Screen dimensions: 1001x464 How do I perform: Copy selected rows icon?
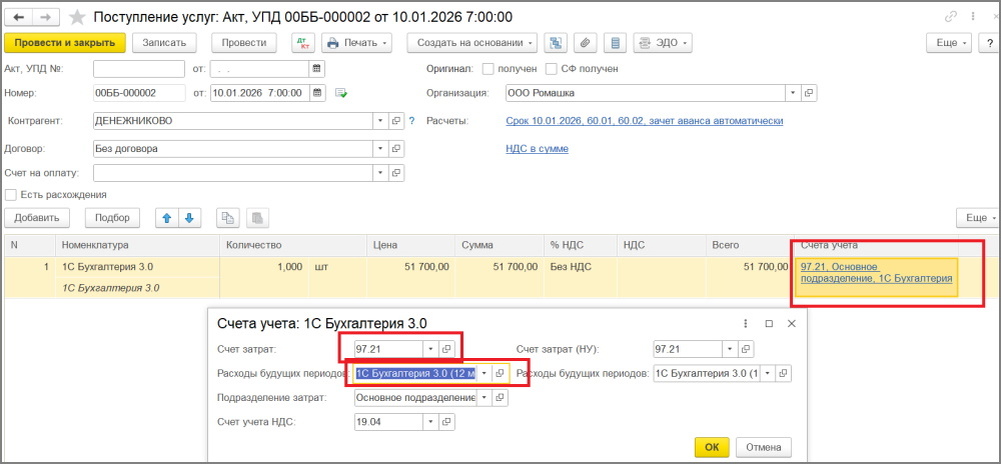point(227,218)
